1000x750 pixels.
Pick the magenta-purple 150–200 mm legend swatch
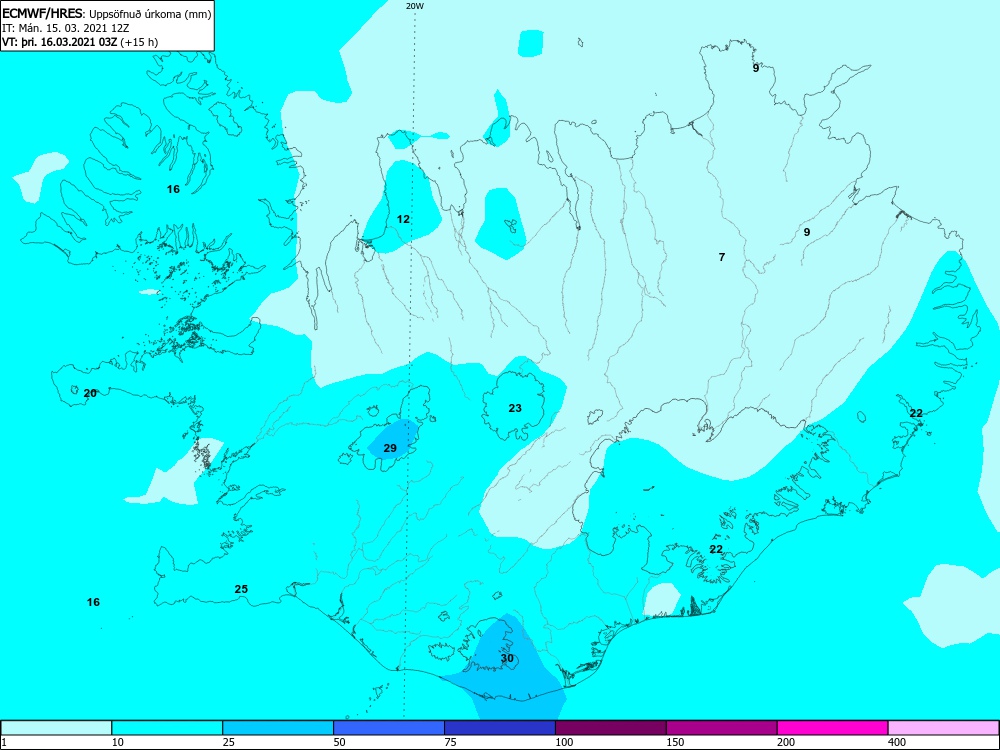pyautogui.click(x=722, y=728)
